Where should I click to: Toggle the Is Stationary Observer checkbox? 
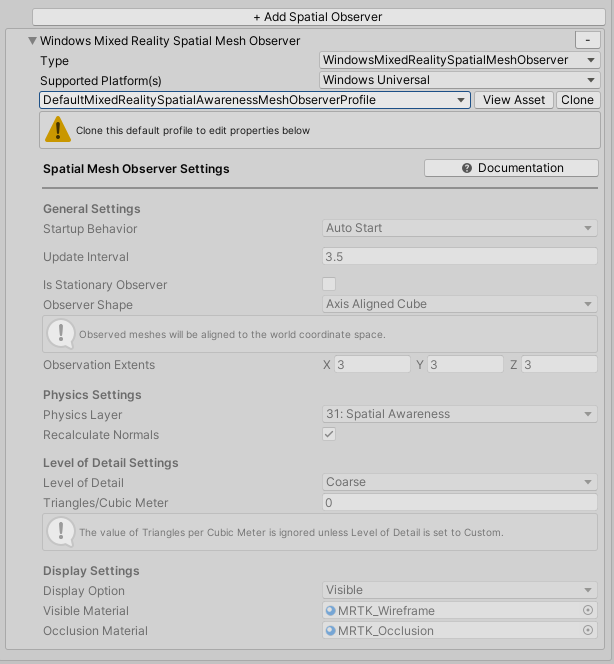coord(329,284)
